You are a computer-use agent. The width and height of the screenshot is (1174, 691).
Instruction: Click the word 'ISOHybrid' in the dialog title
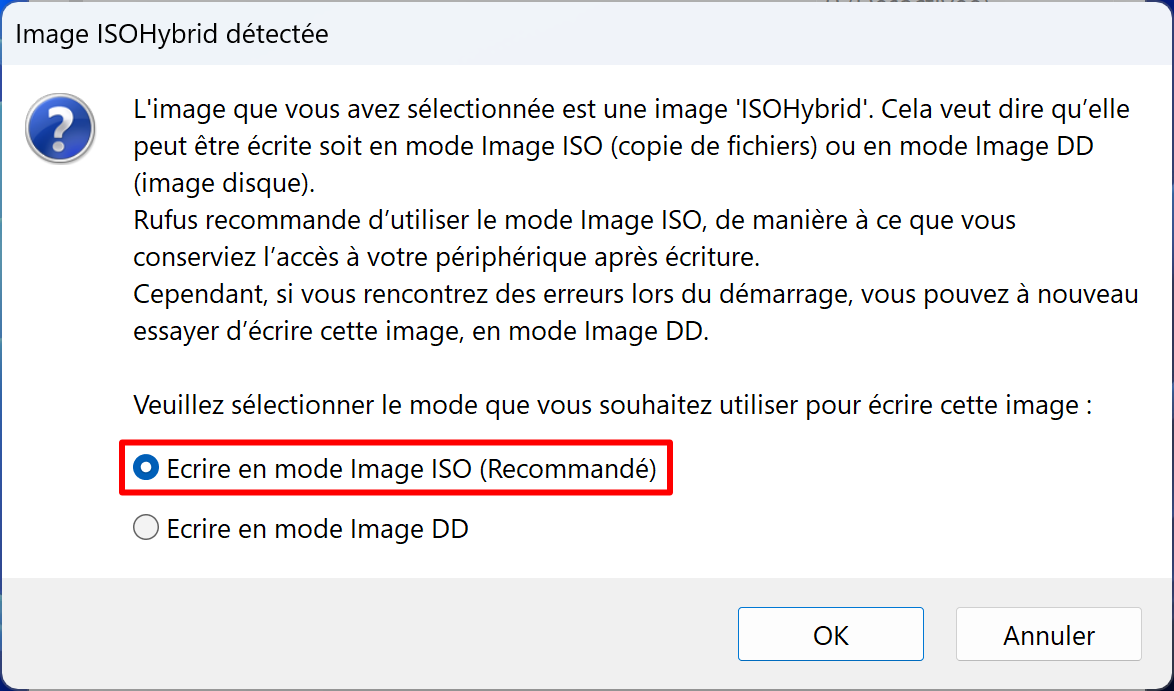click(170, 34)
